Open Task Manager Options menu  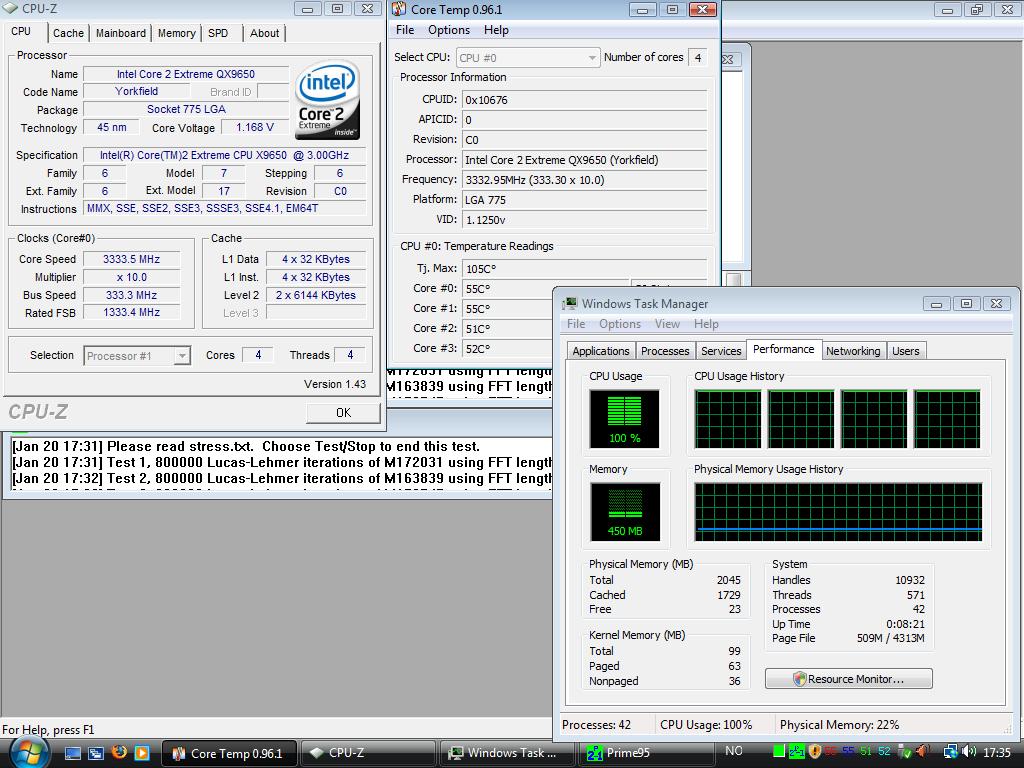point(620,324)
